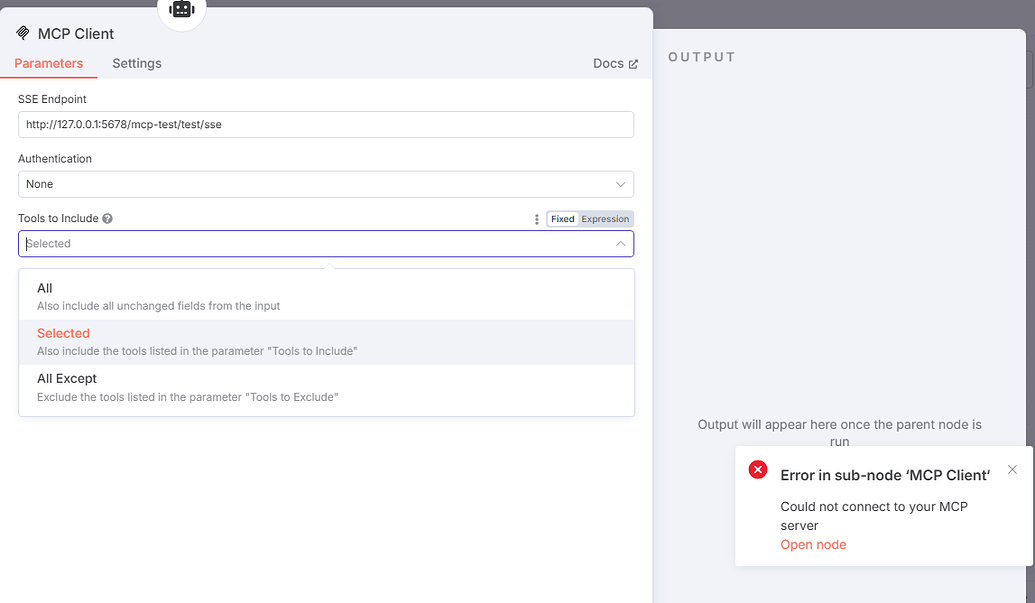Open the help tooltip beside Tools to Include
Screen dimensions: 1035x603
107,218
